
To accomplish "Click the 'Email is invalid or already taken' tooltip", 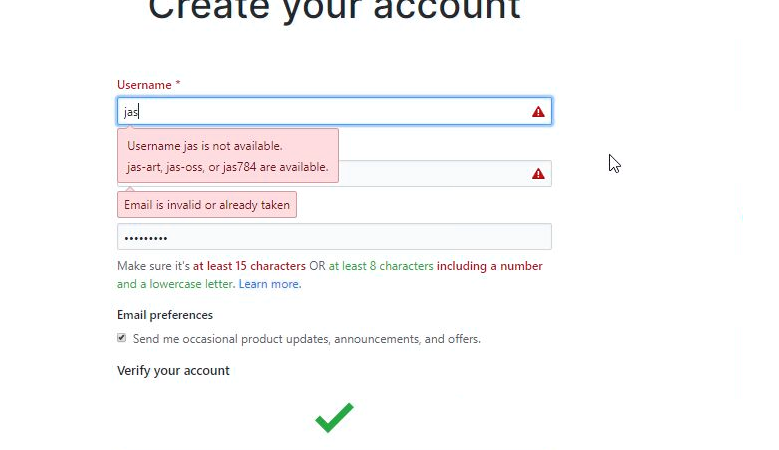I will [x=207, y=205].
